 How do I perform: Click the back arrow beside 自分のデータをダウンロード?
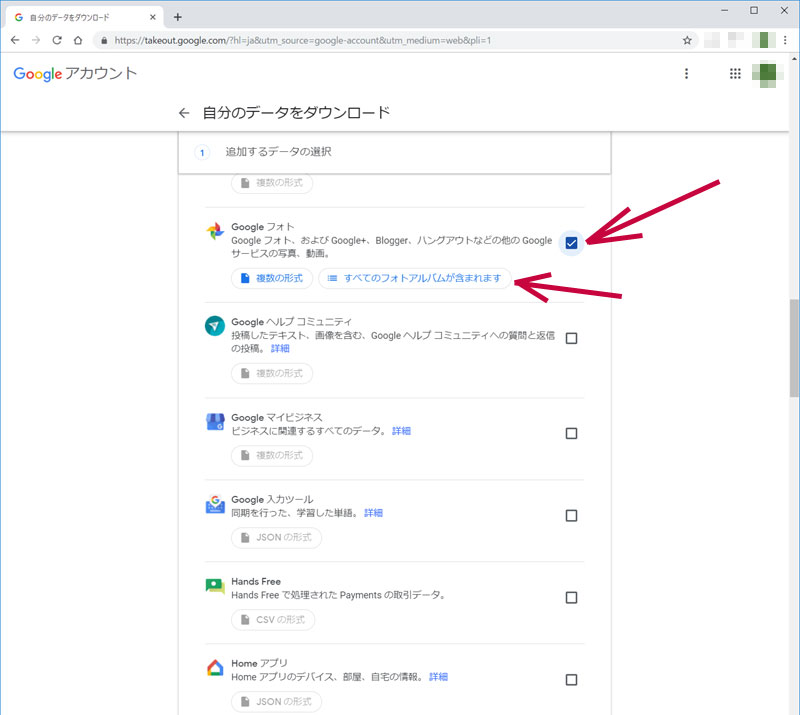[183, 113]
